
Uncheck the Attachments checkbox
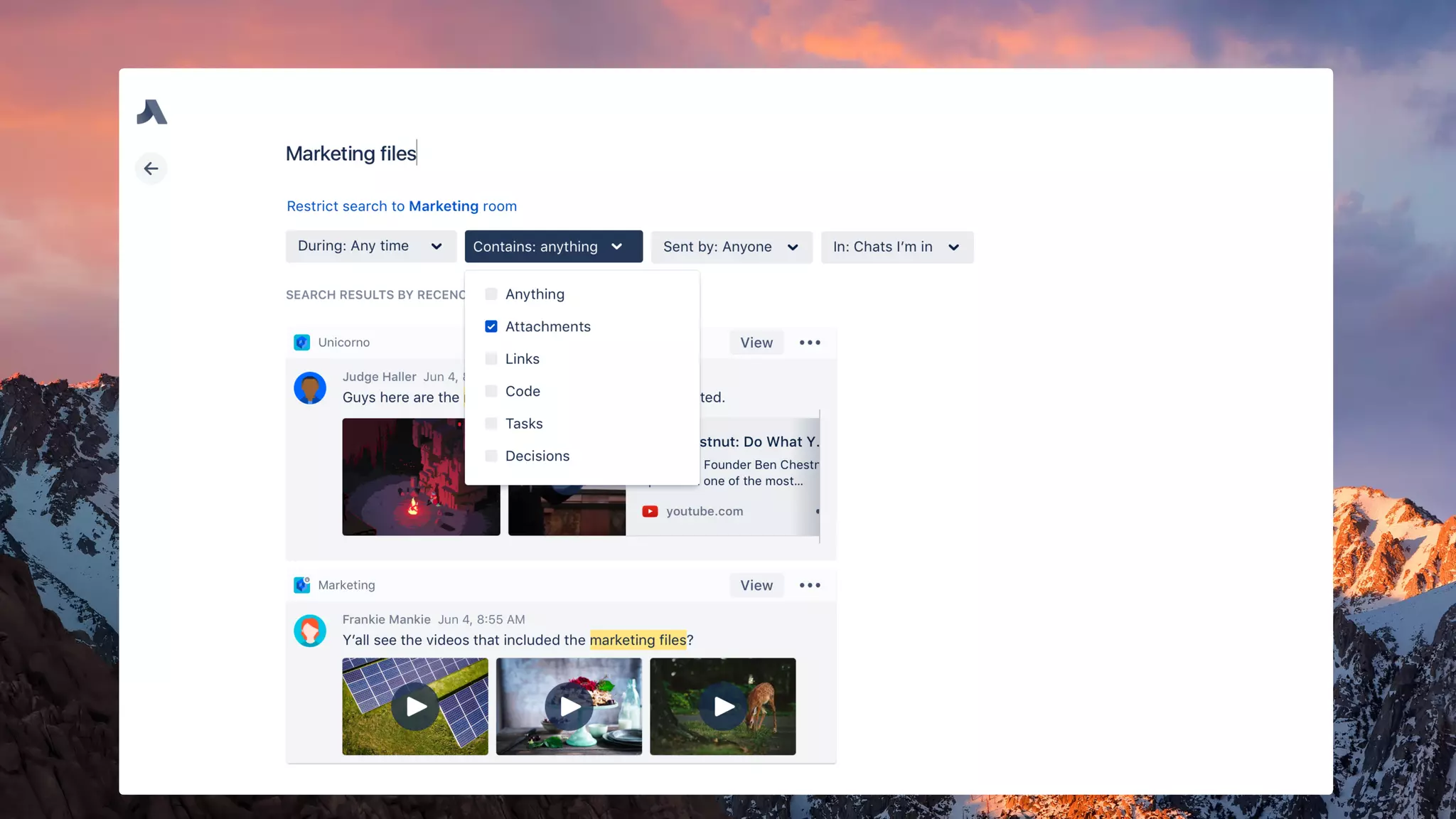(x=491, y=326)
